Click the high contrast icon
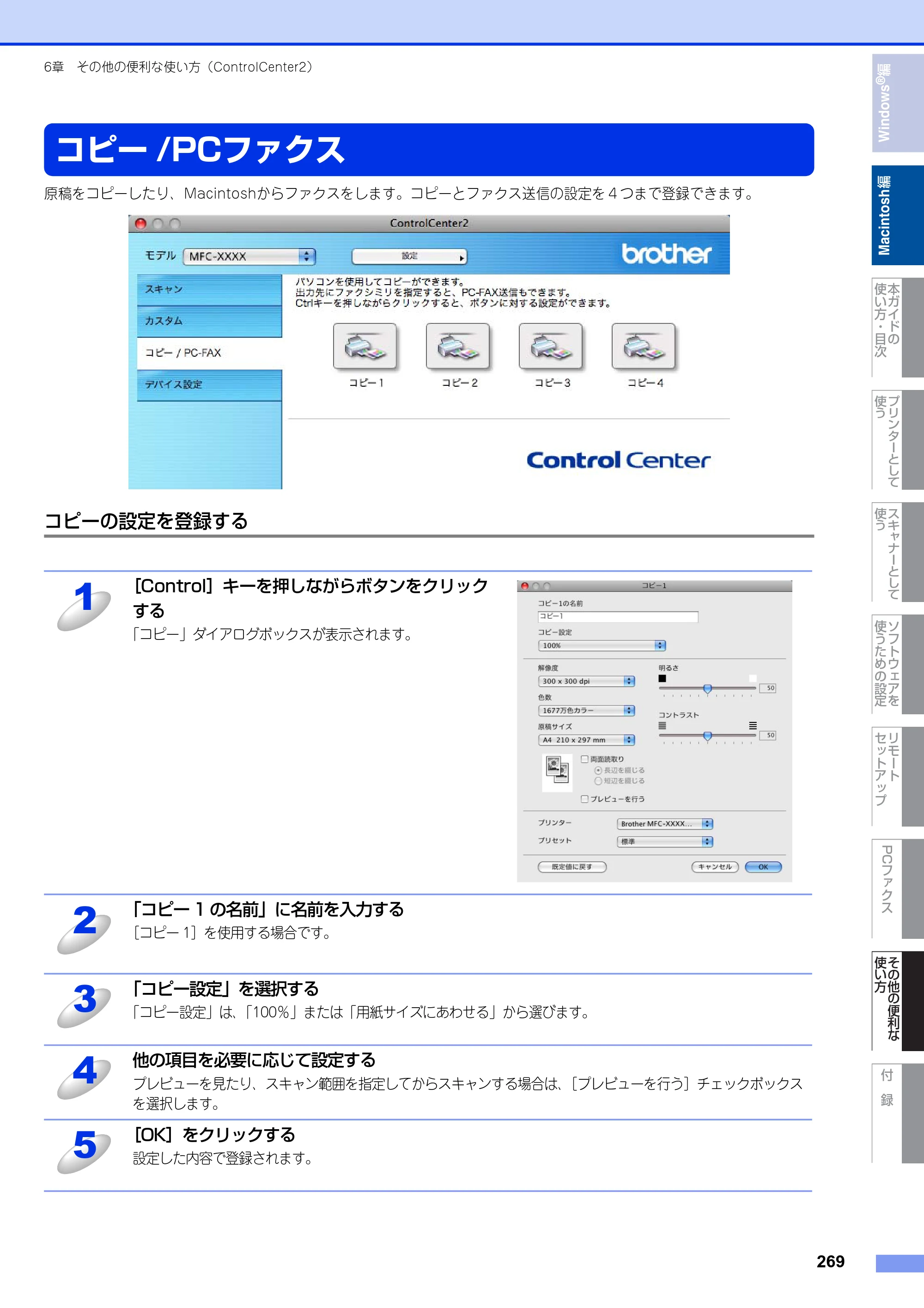 (753, 726)
